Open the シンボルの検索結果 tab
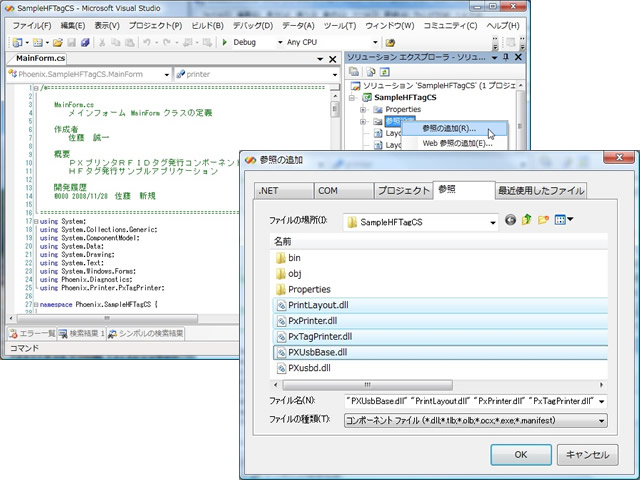The width and height of the screenshot is (640, 480). click(146, 333)
